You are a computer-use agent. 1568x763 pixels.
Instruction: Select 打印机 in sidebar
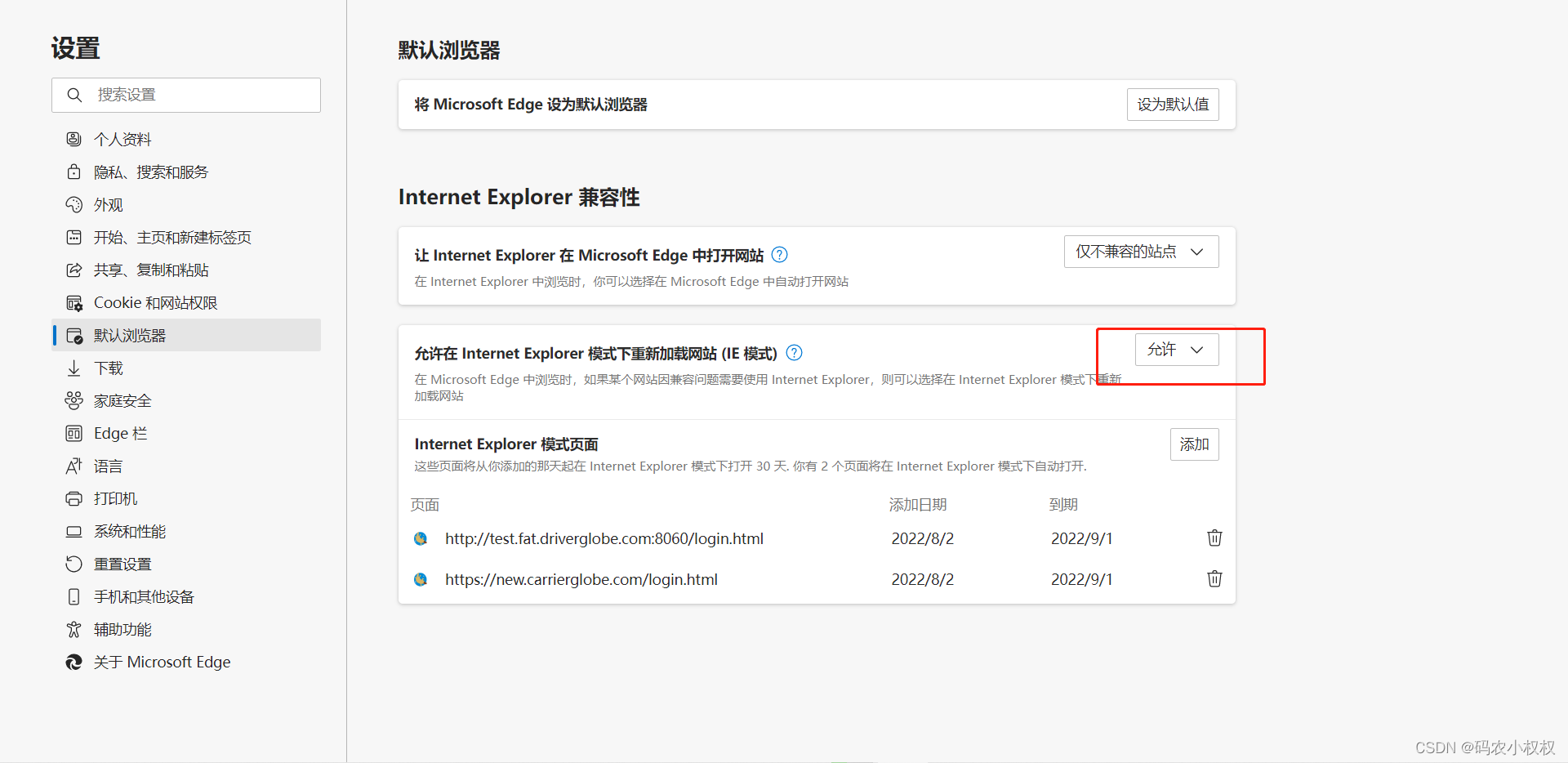click(x=186, y=498)
